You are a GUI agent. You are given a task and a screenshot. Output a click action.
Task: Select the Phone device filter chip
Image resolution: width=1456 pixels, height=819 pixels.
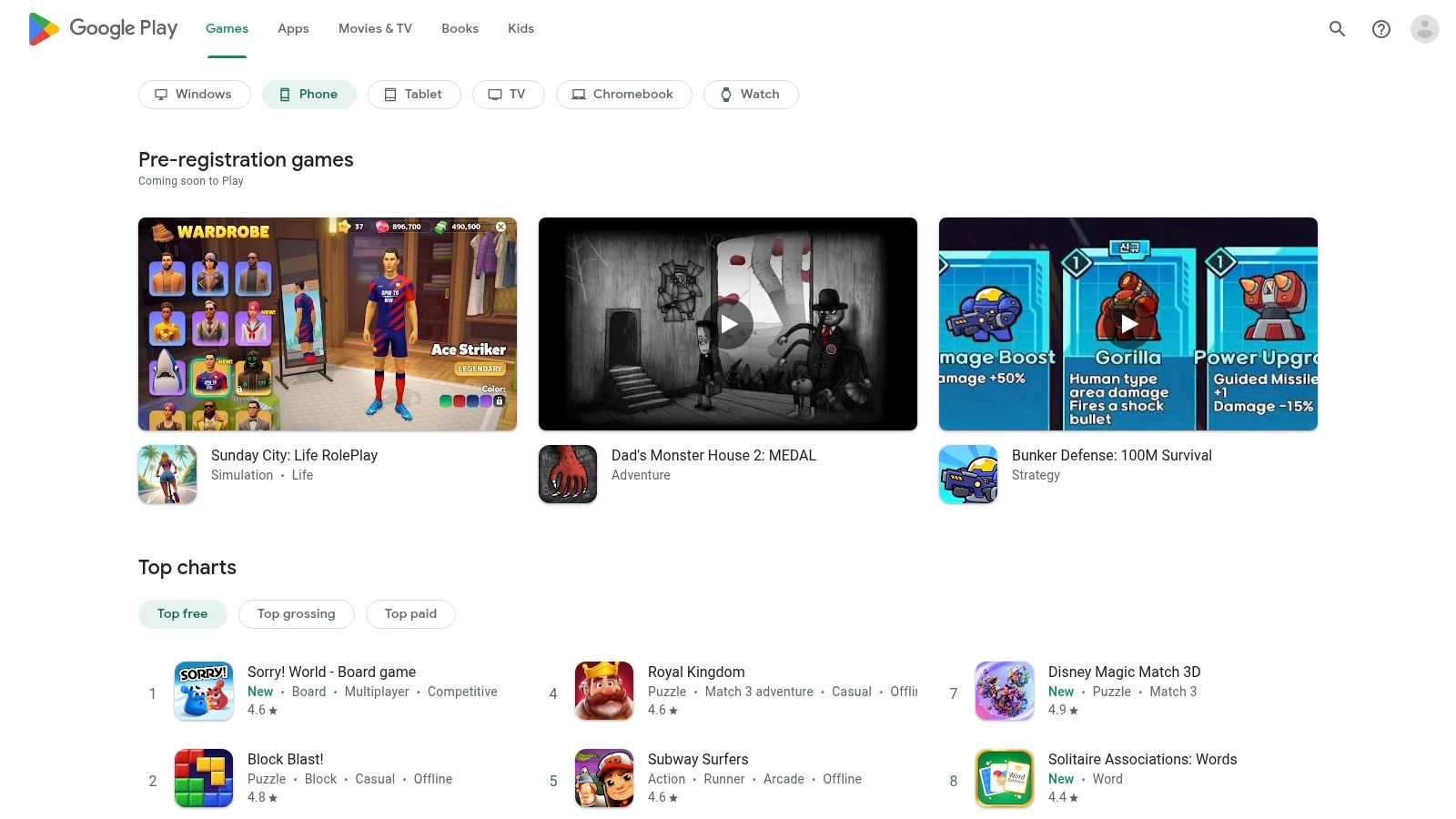pyautogui.click(x=308, y=94)
